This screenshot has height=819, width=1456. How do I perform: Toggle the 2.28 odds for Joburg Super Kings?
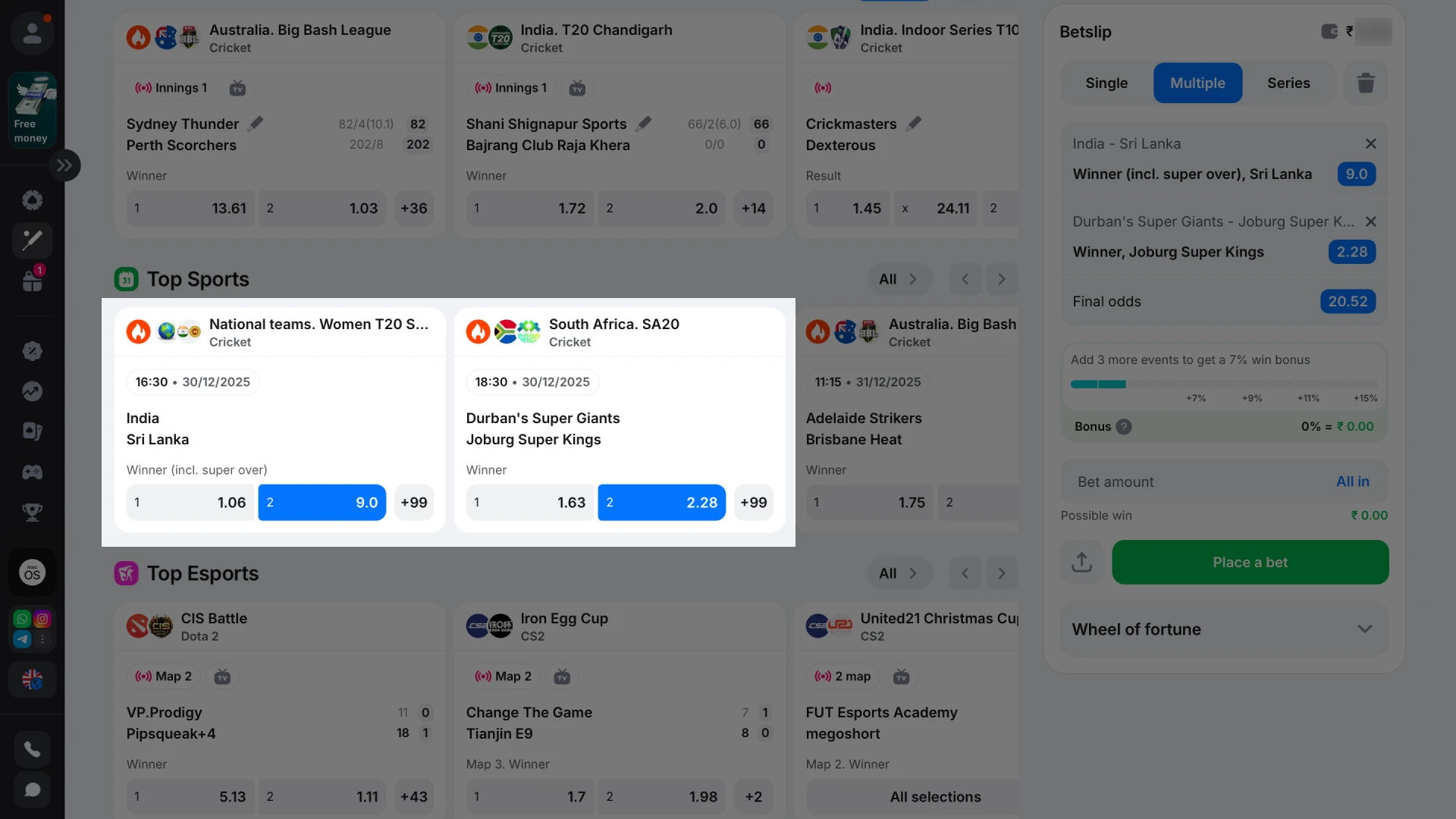(x=661, y=502)
